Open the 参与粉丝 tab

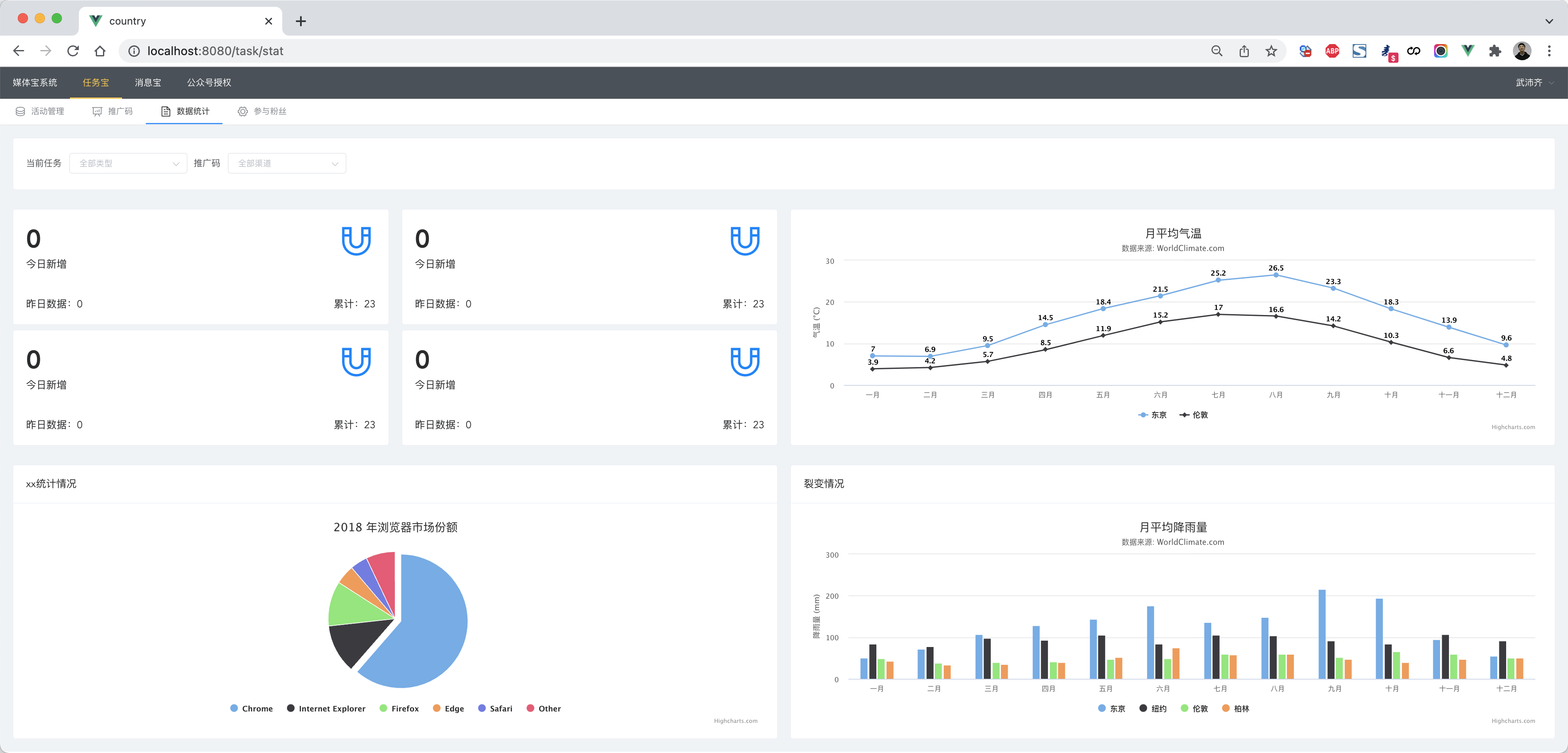point(262,112)
